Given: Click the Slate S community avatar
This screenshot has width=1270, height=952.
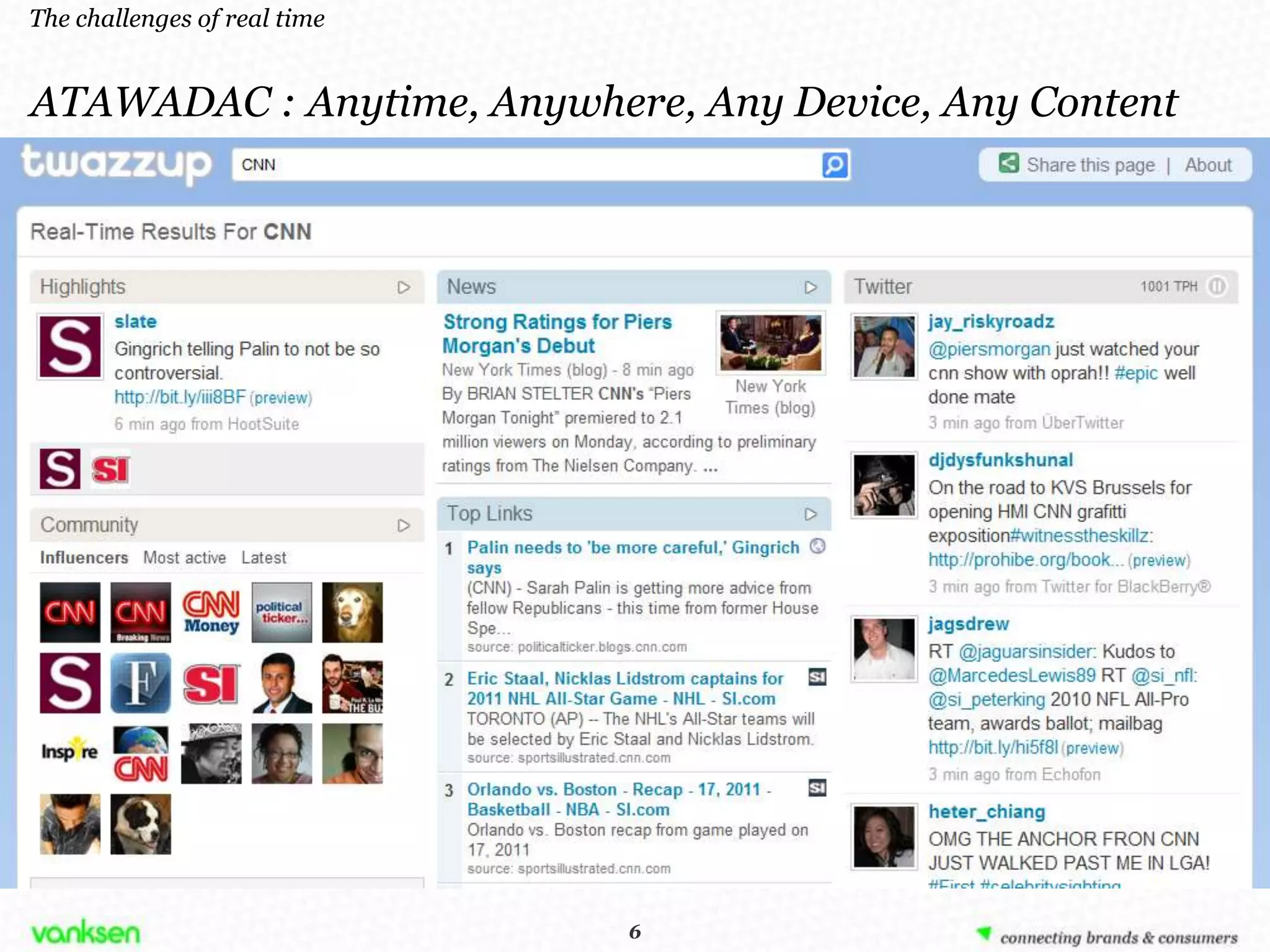Looking at the screenshot, I should pos(70,683).
